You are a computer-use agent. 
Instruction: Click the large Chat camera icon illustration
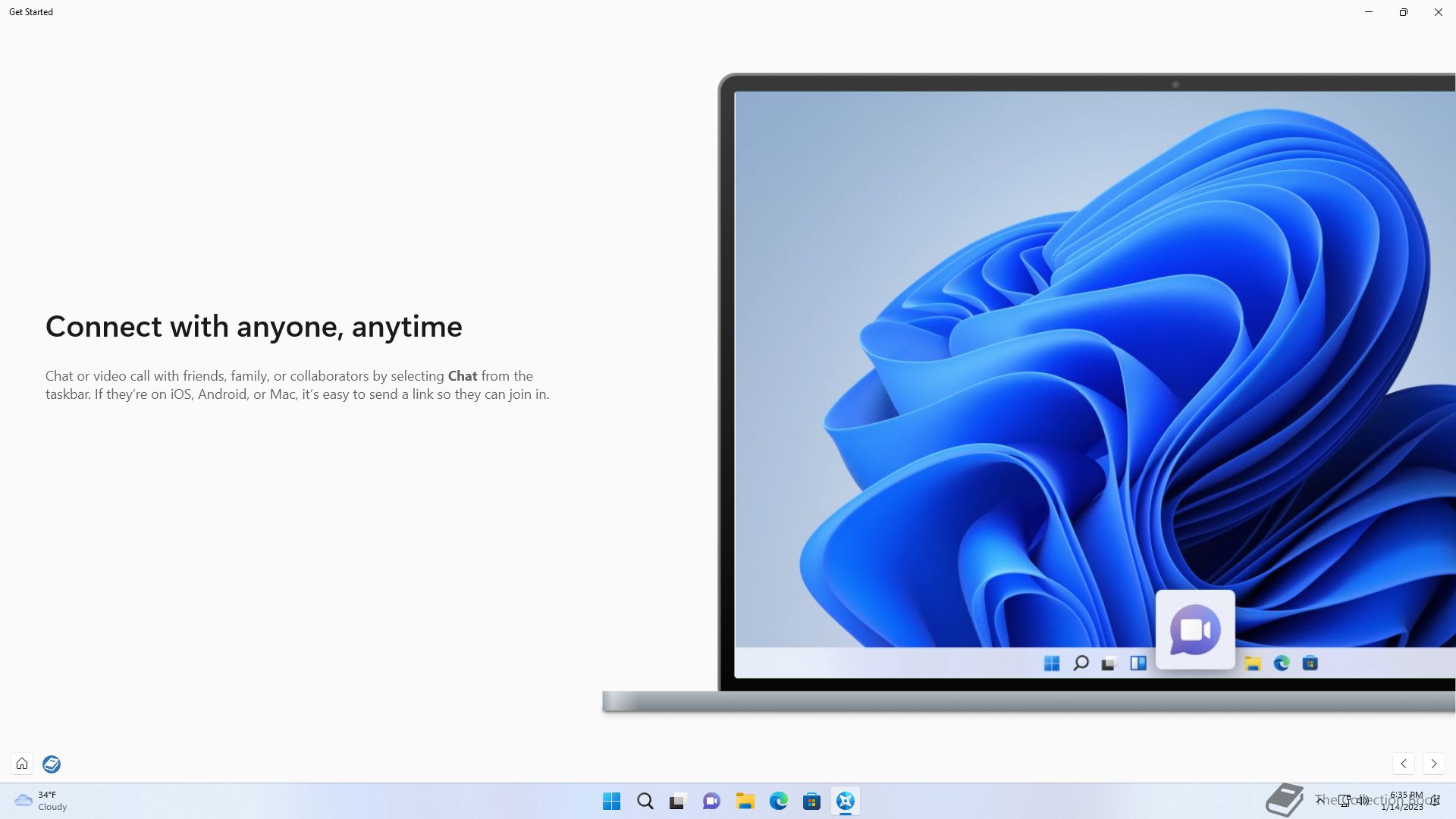1195,629
